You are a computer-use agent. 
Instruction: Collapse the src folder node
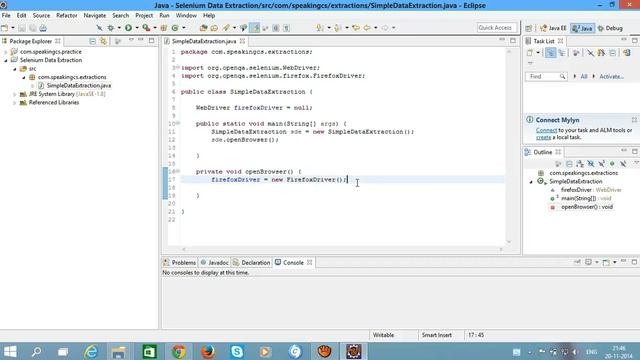(x=15, y=69)
